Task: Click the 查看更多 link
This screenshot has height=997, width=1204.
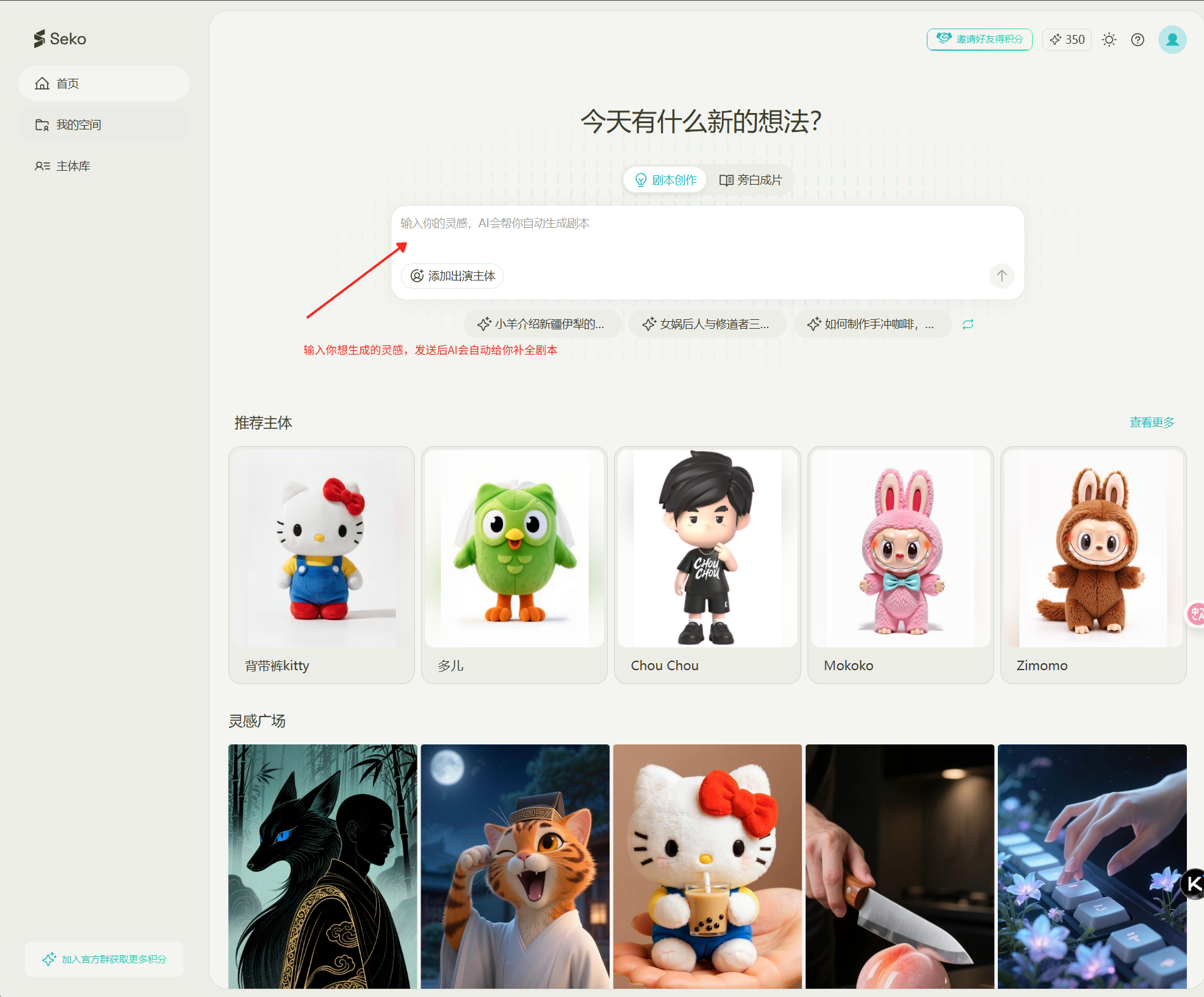Action: (1152, 423)
